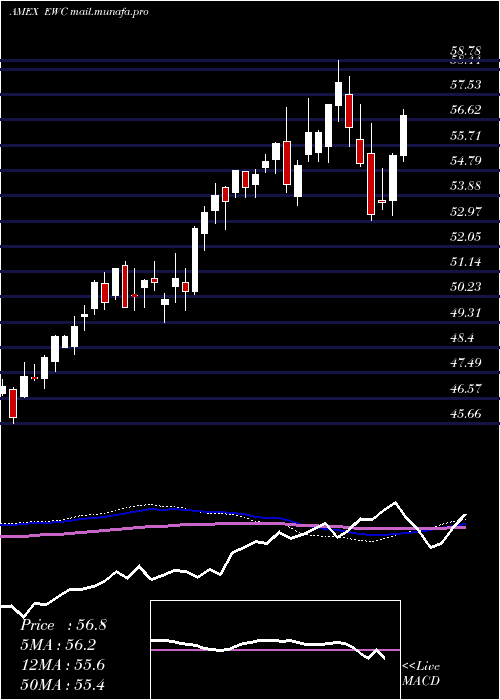The height and width of the screenshot is (700, 500).
Task: Click the '50MA : 55.4' readout
Action: coord(63,684)
